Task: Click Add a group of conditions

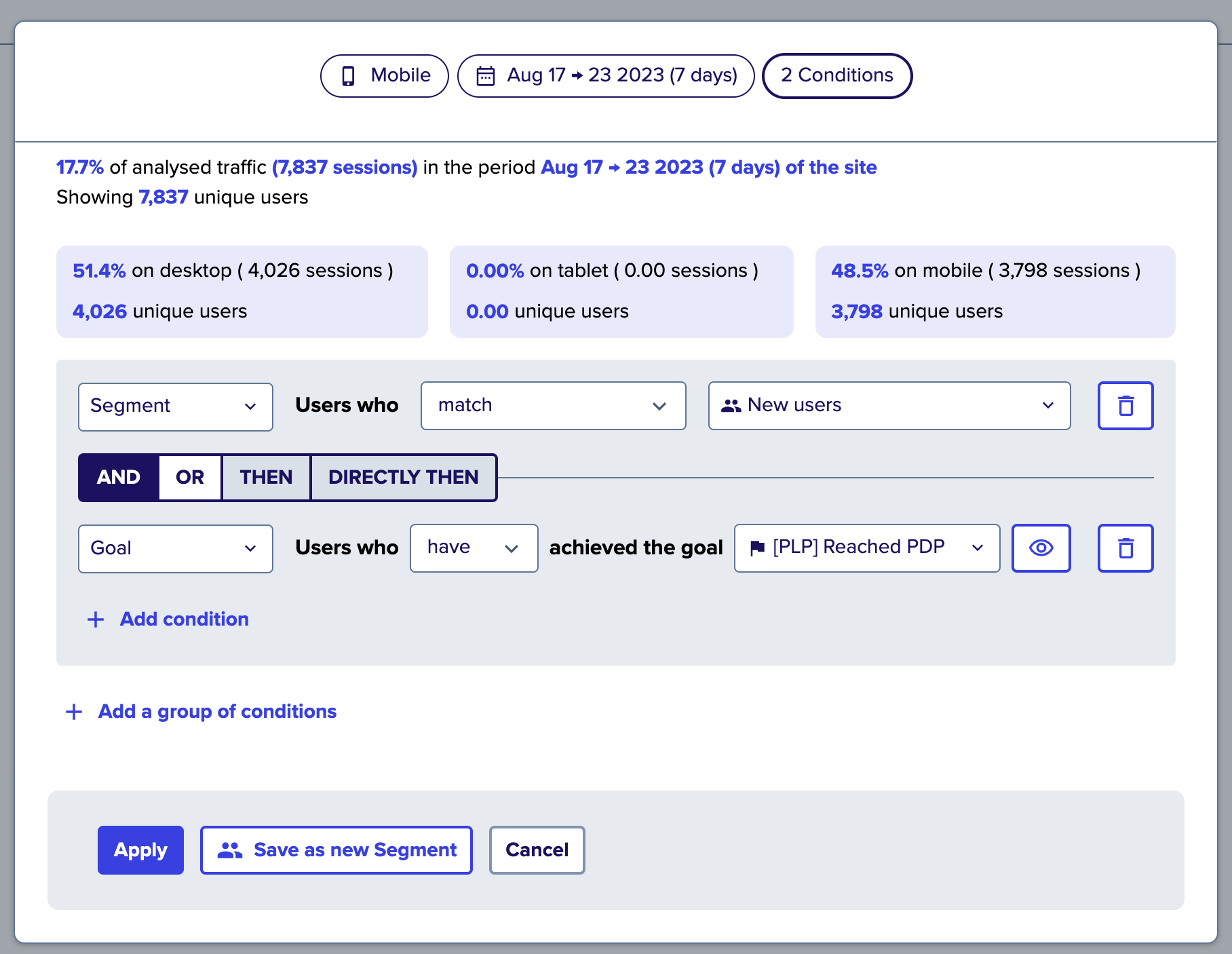Action: point(217,712)
